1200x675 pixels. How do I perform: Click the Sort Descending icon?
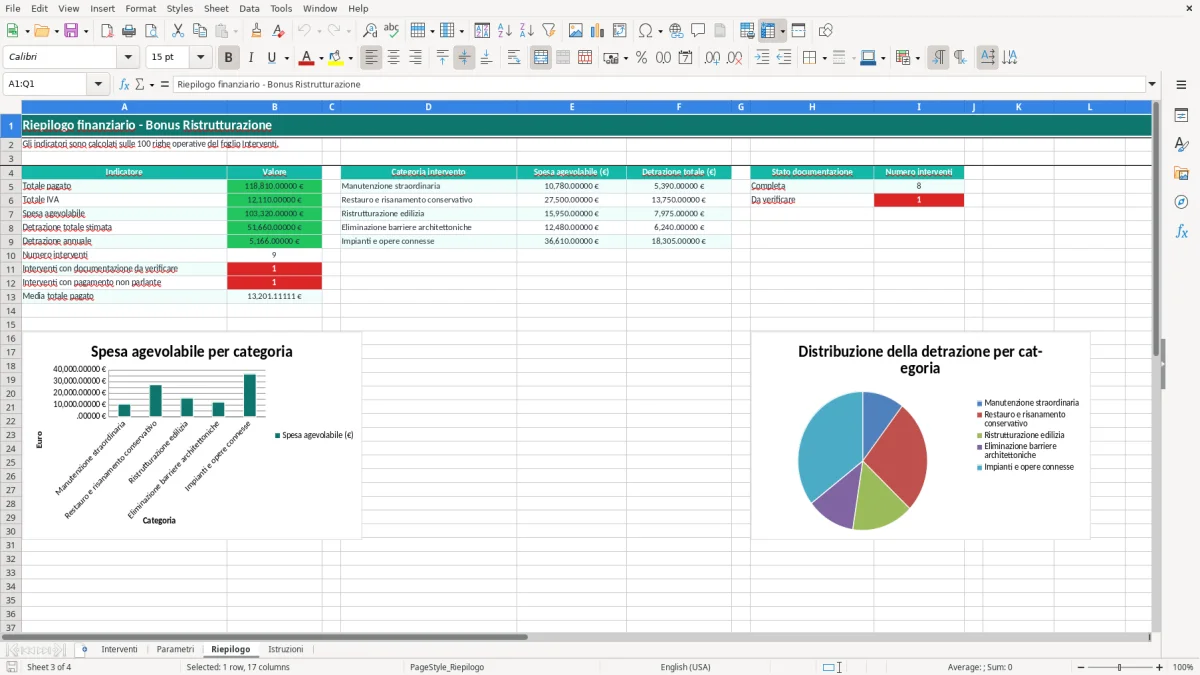coord(526,31)
